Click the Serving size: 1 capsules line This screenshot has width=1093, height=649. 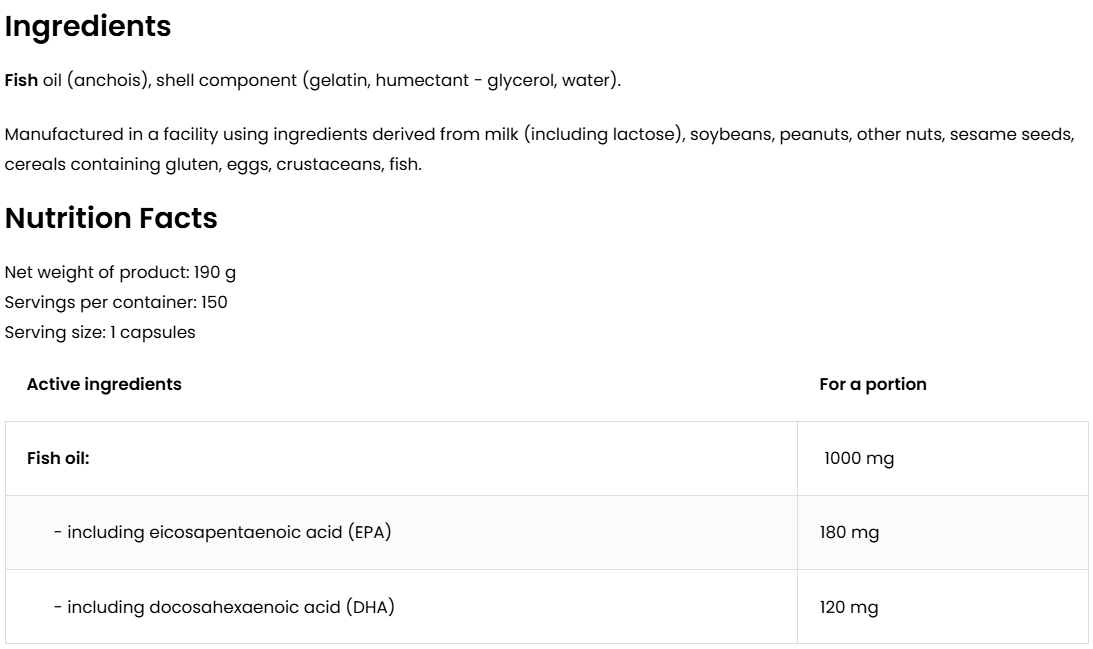(100, 333)
